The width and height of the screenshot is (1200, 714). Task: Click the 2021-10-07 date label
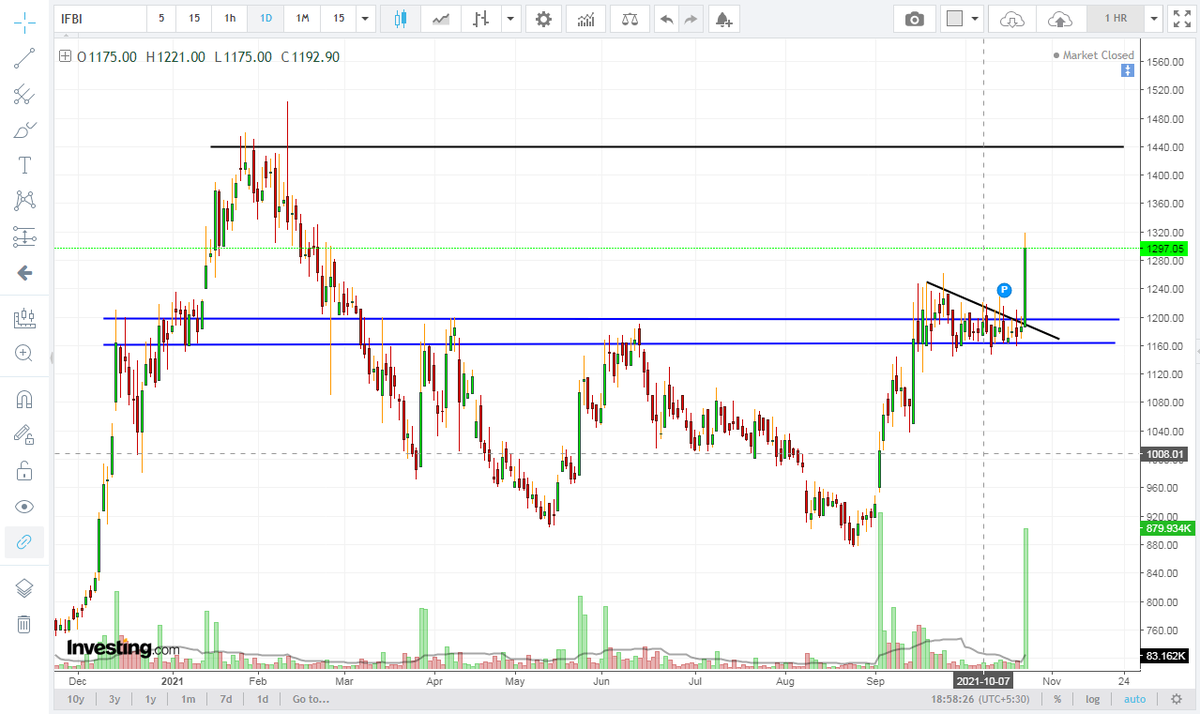click(983, 679)
